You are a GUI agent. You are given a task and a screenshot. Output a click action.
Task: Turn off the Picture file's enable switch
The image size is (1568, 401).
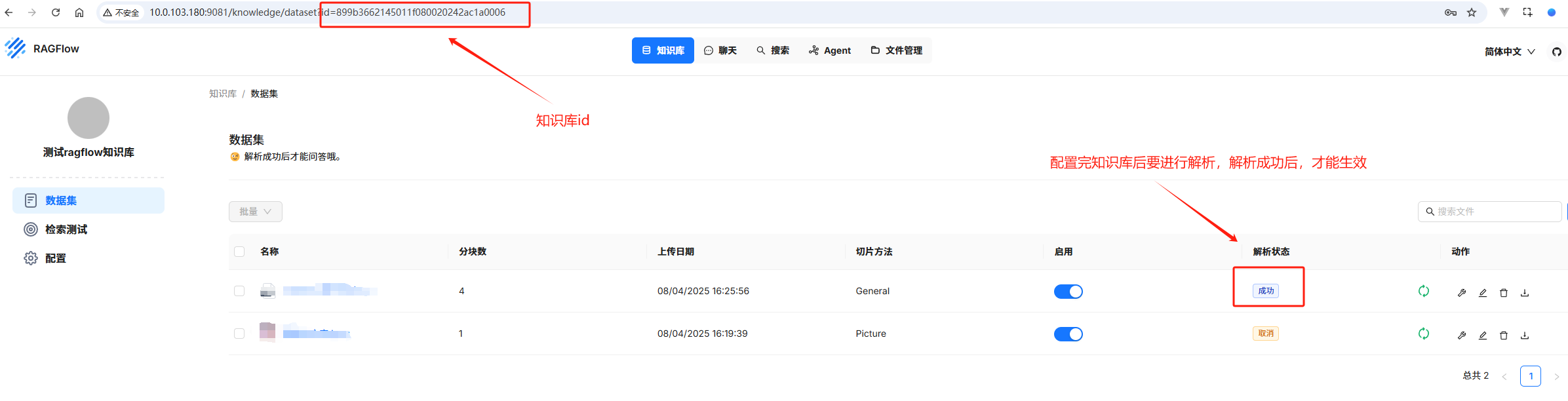click(1068, 334)
